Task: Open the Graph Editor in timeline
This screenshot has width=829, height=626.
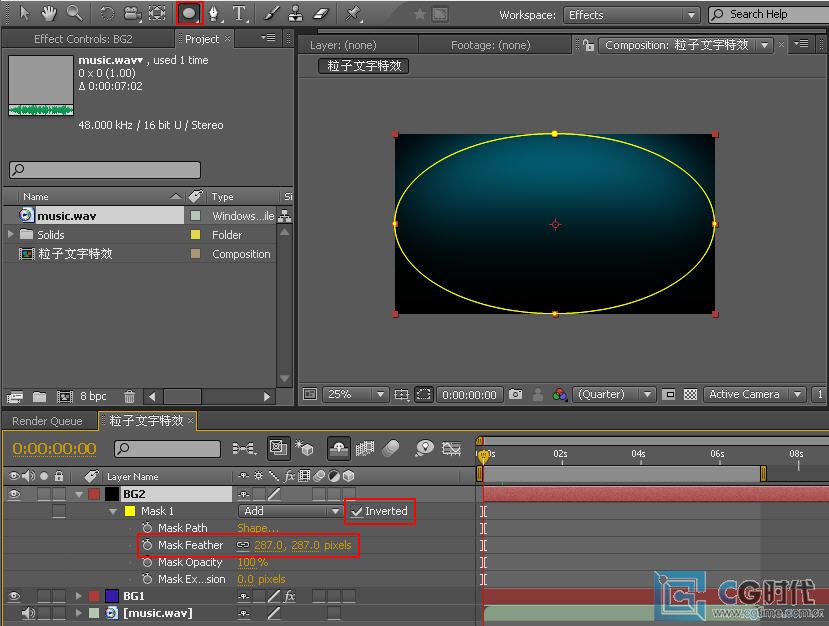Action: point(452,448)
